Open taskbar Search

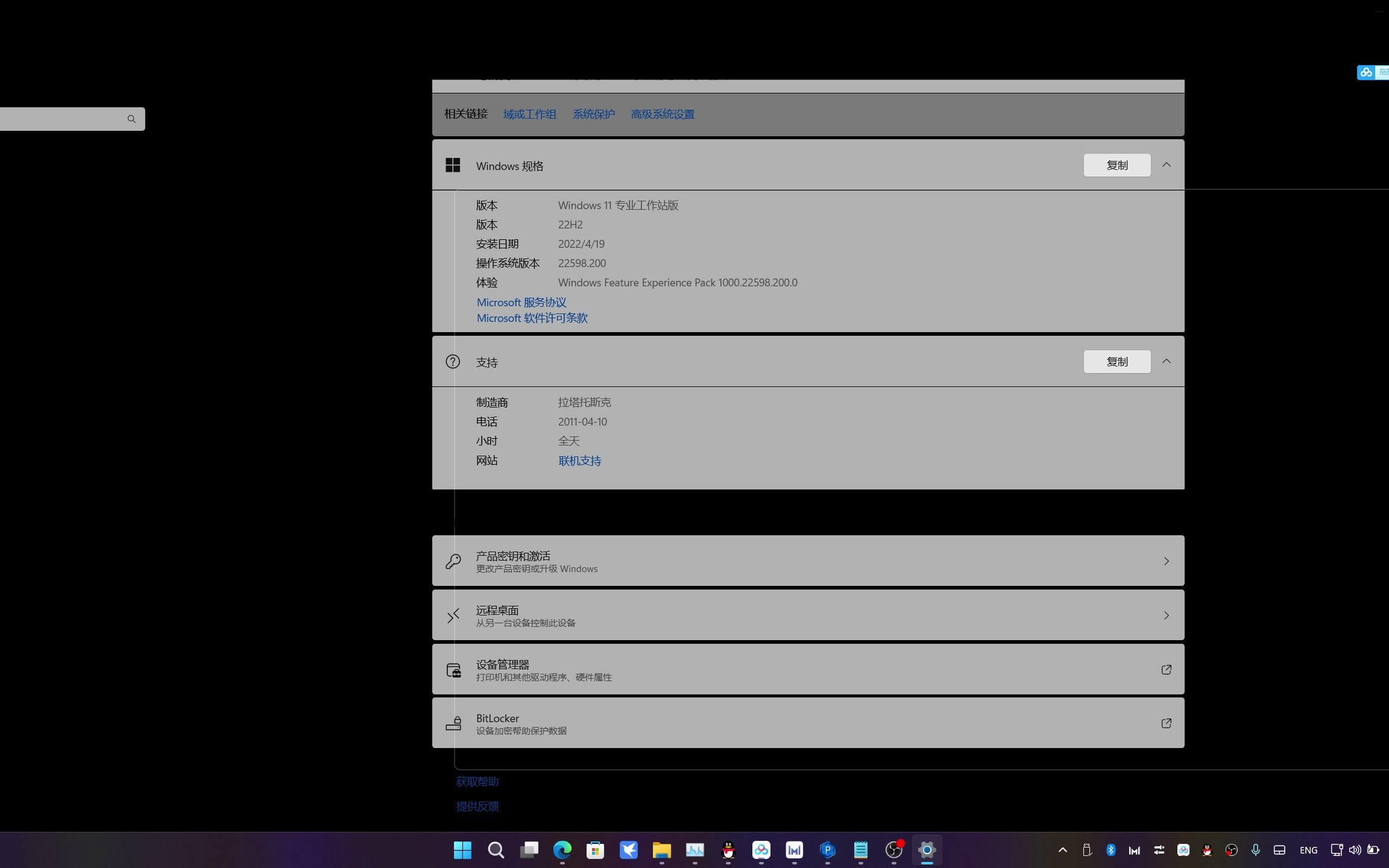[496, 850]
